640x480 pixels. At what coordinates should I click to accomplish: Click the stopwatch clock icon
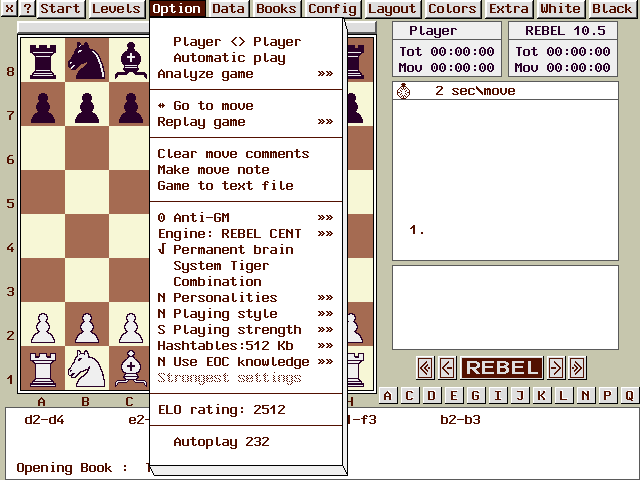403,91
